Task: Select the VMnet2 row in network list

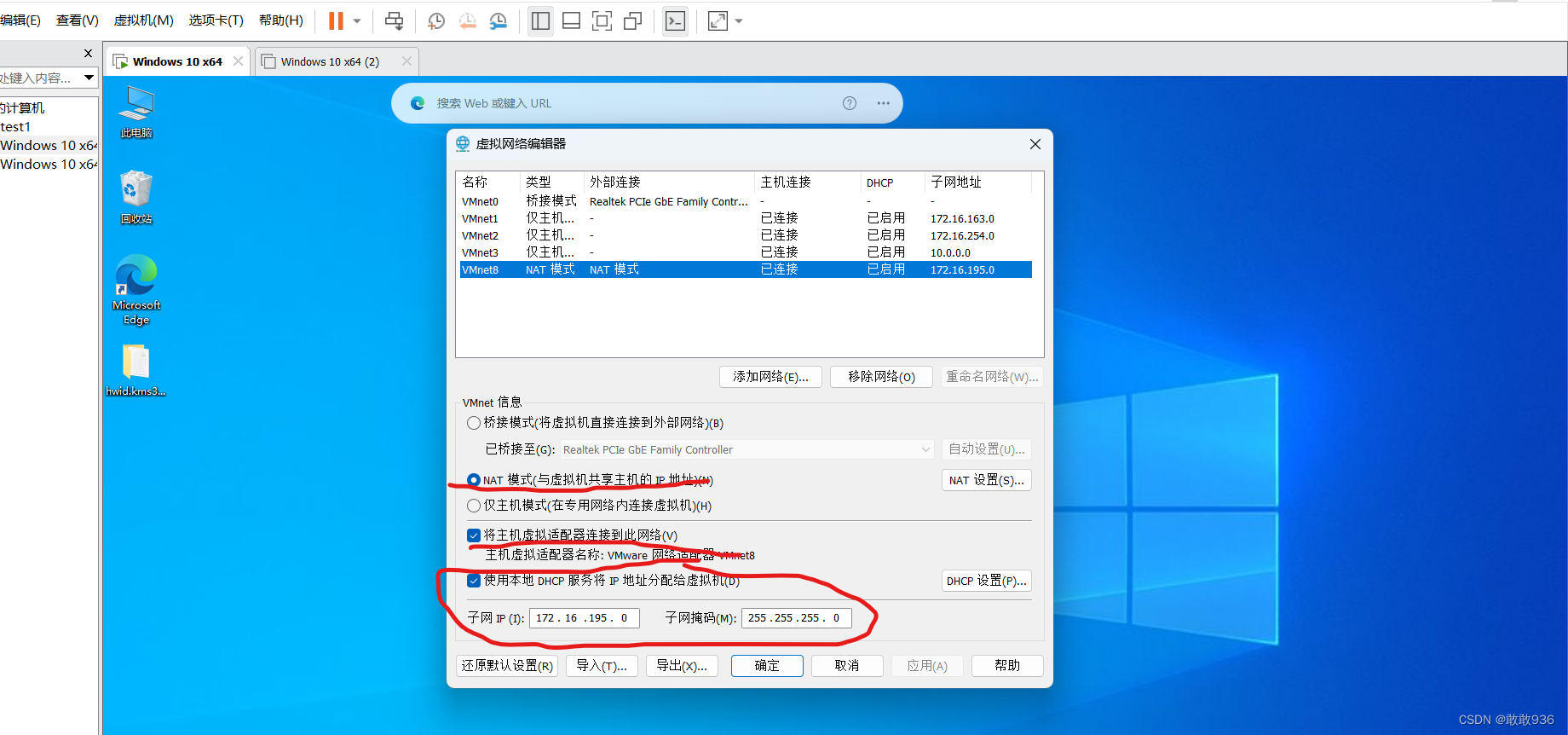Action: pyautogui.click(x=746, y=235)
